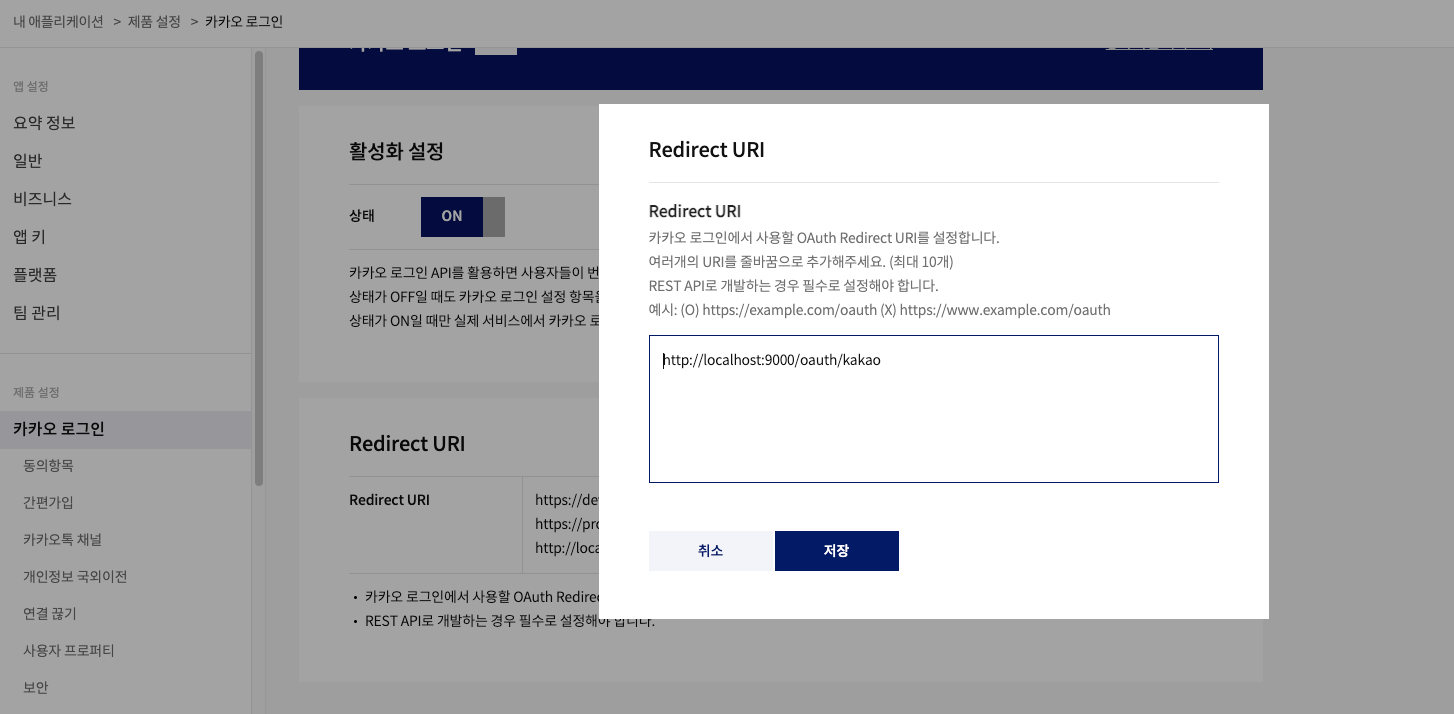Open 팀 관리 in the sidebar

pos(37,312)
